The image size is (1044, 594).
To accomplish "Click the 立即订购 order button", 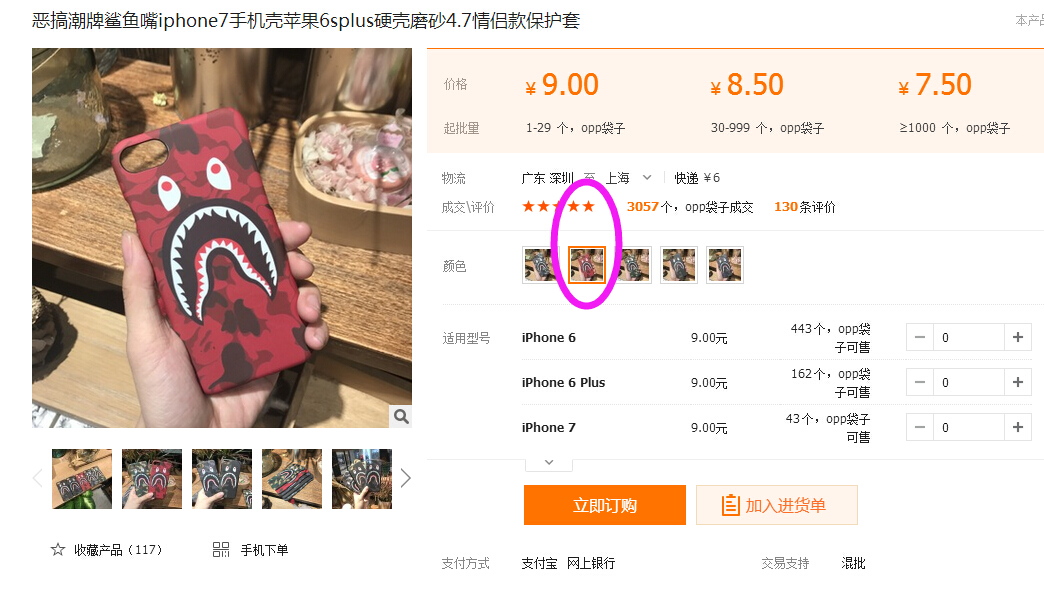I will (605, 505).
